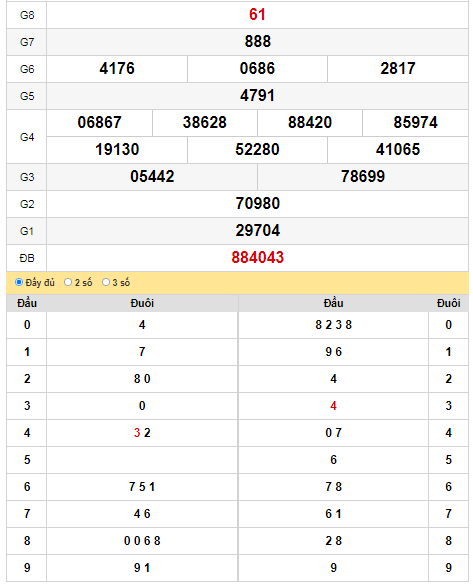Click tail values '3 2' for head 4
The height and width of the screenshot is (586, 473).
pos(142,433)
